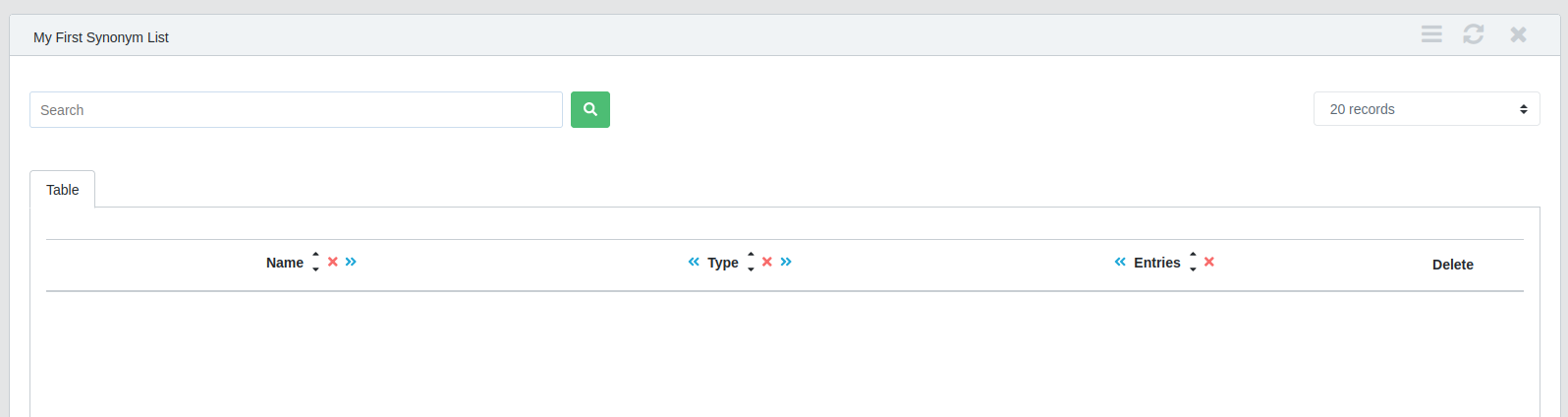Toggle sort order on Entries column
Viewport: 1568px width, 417px height.
tap(1193, 262)
